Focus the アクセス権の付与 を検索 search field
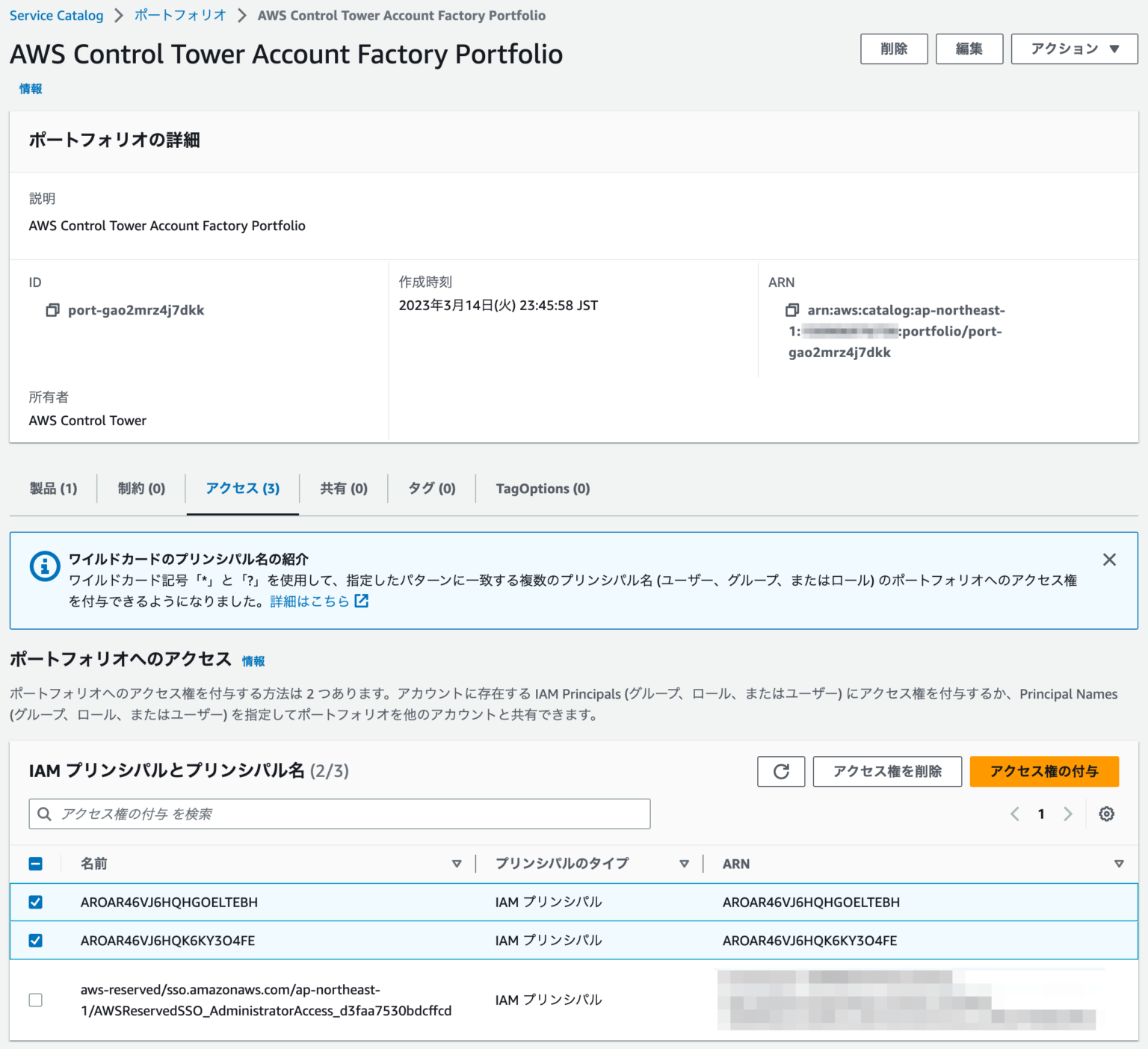Image resolution: width=1148 pixels, height=1049 pixels. (x=339, y=814)
